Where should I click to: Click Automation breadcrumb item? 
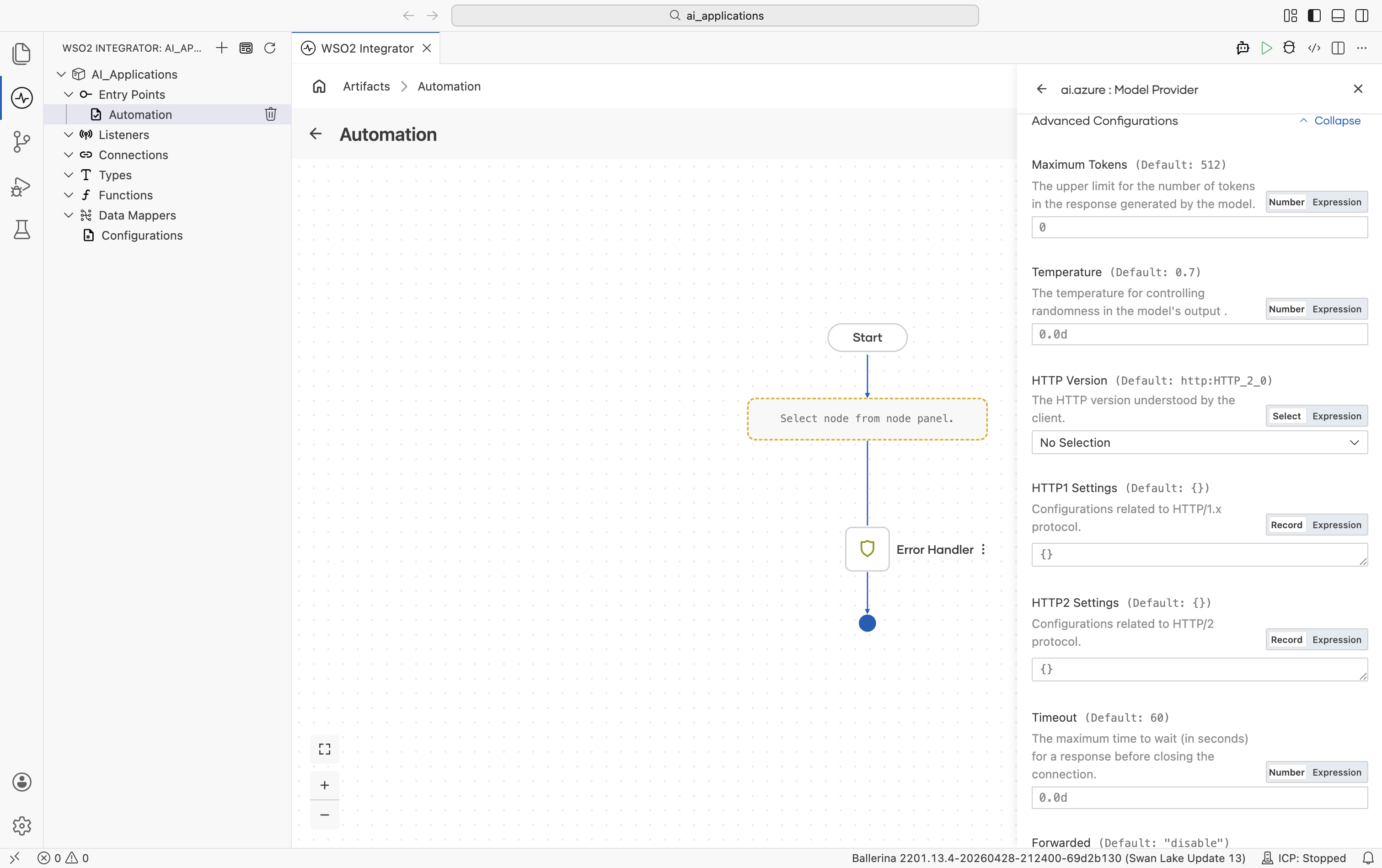tap(449, 86)
